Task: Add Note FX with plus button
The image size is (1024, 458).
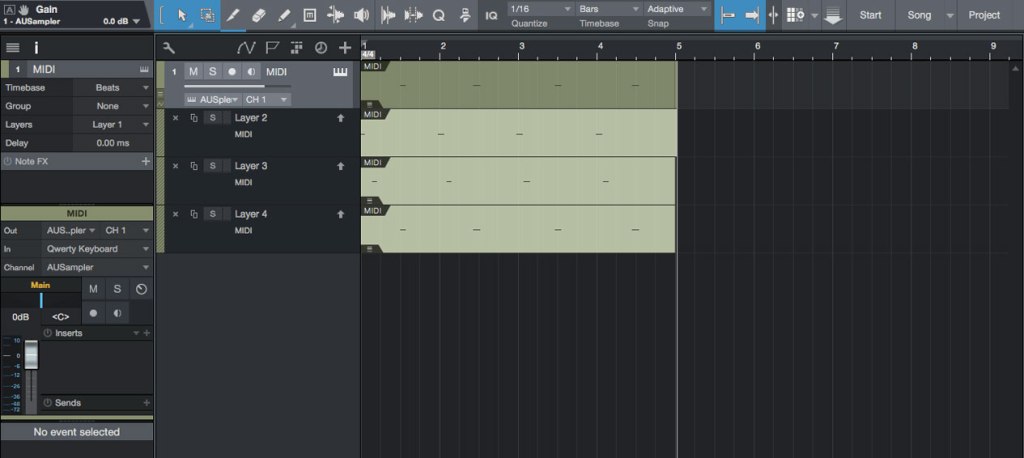Action: coord(146,161)
